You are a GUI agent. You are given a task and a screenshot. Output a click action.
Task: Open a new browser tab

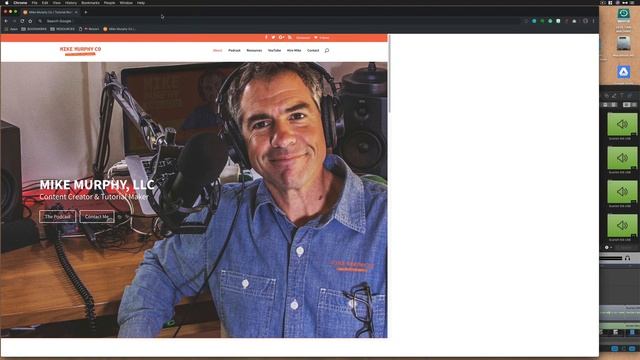click(x=86, y=12)
